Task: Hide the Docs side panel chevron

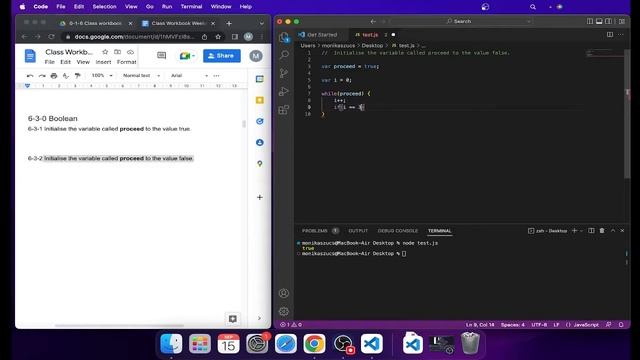Action: point(259,318)
